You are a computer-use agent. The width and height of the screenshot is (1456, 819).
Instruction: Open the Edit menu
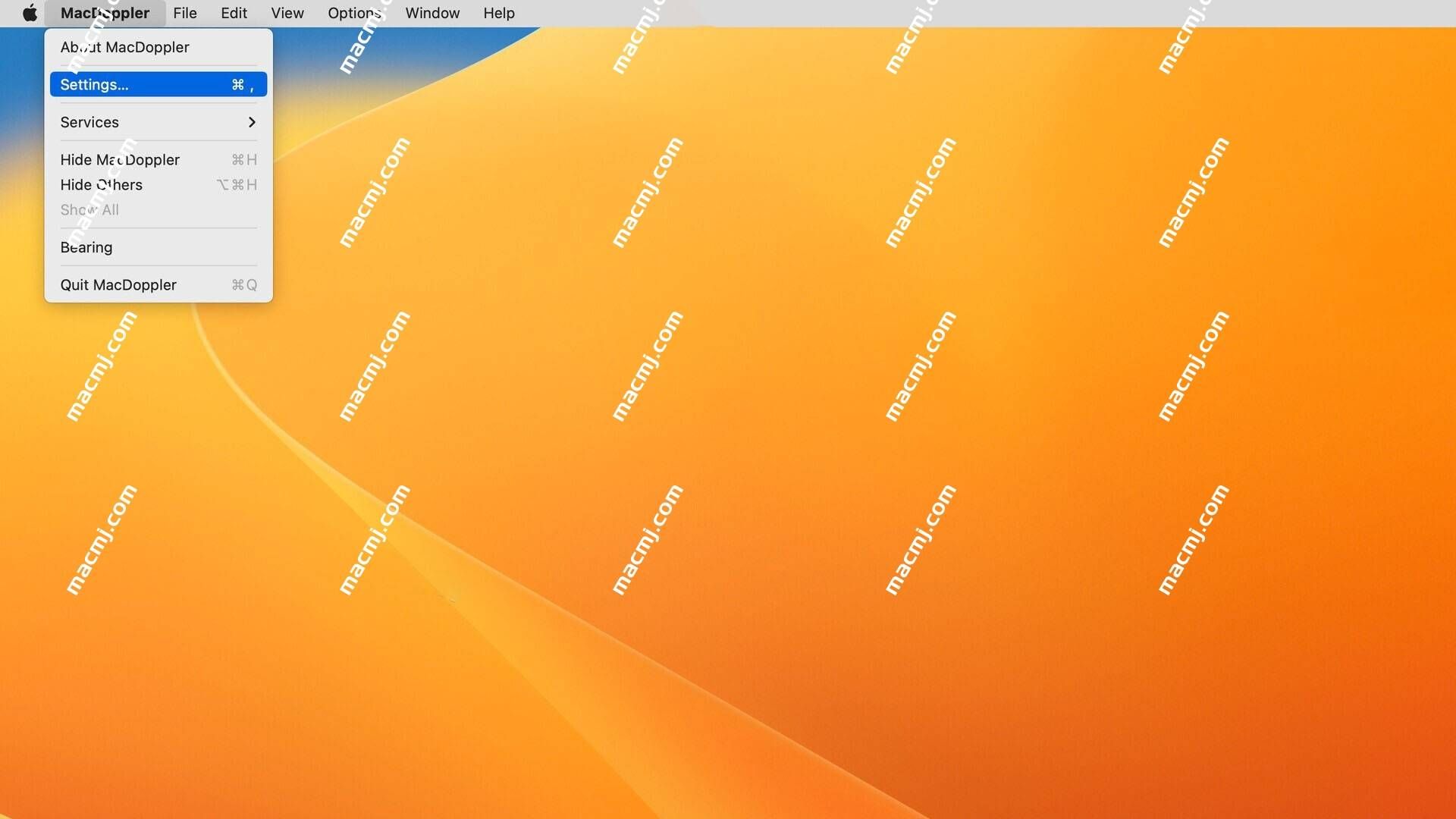tap(234, 13)
